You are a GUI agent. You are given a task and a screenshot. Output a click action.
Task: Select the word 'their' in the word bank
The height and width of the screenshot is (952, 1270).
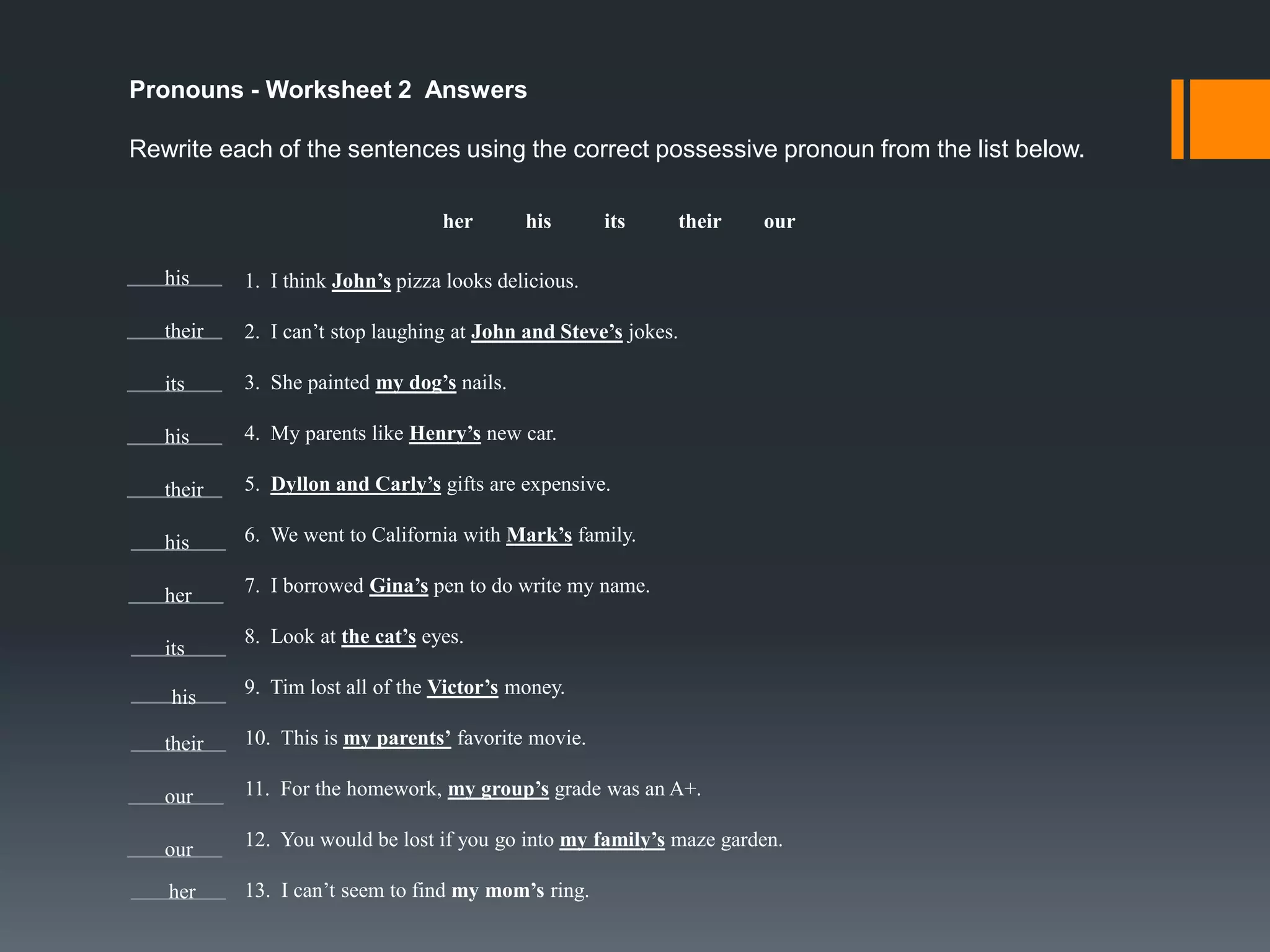(x=699, y=221)
